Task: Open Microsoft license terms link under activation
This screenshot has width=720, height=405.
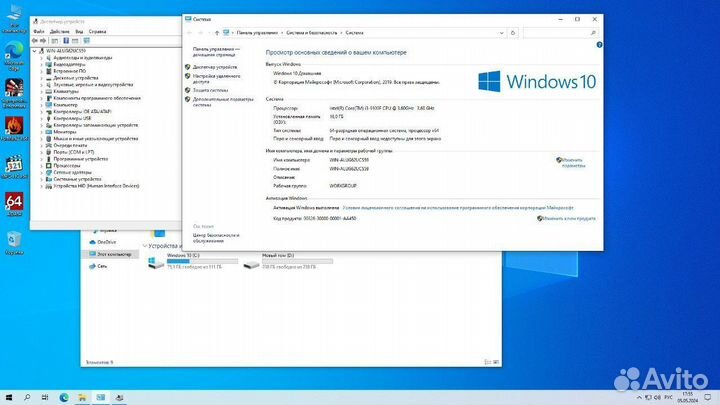Action: tap(458, 208)
